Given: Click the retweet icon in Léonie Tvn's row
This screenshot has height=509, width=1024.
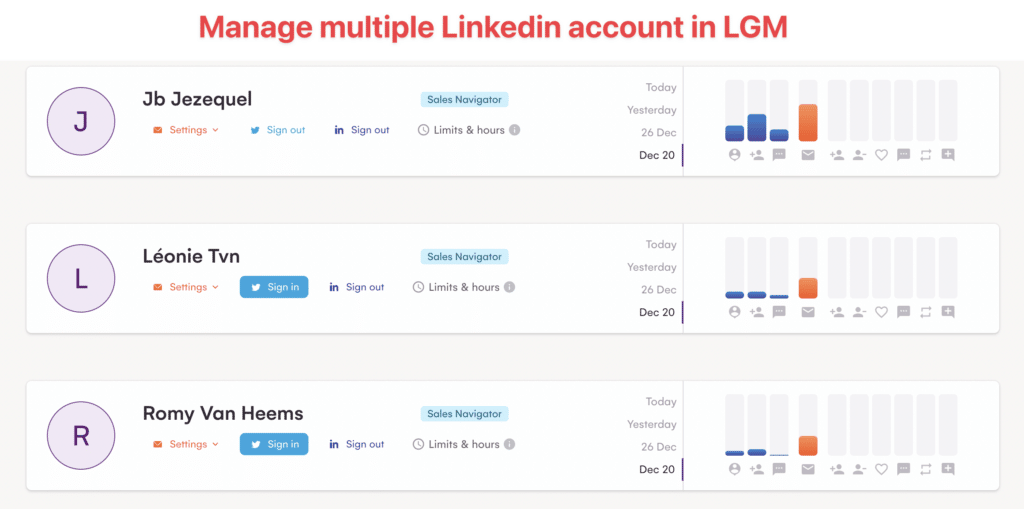Looking at the screenshot, I should pos(925,312).
